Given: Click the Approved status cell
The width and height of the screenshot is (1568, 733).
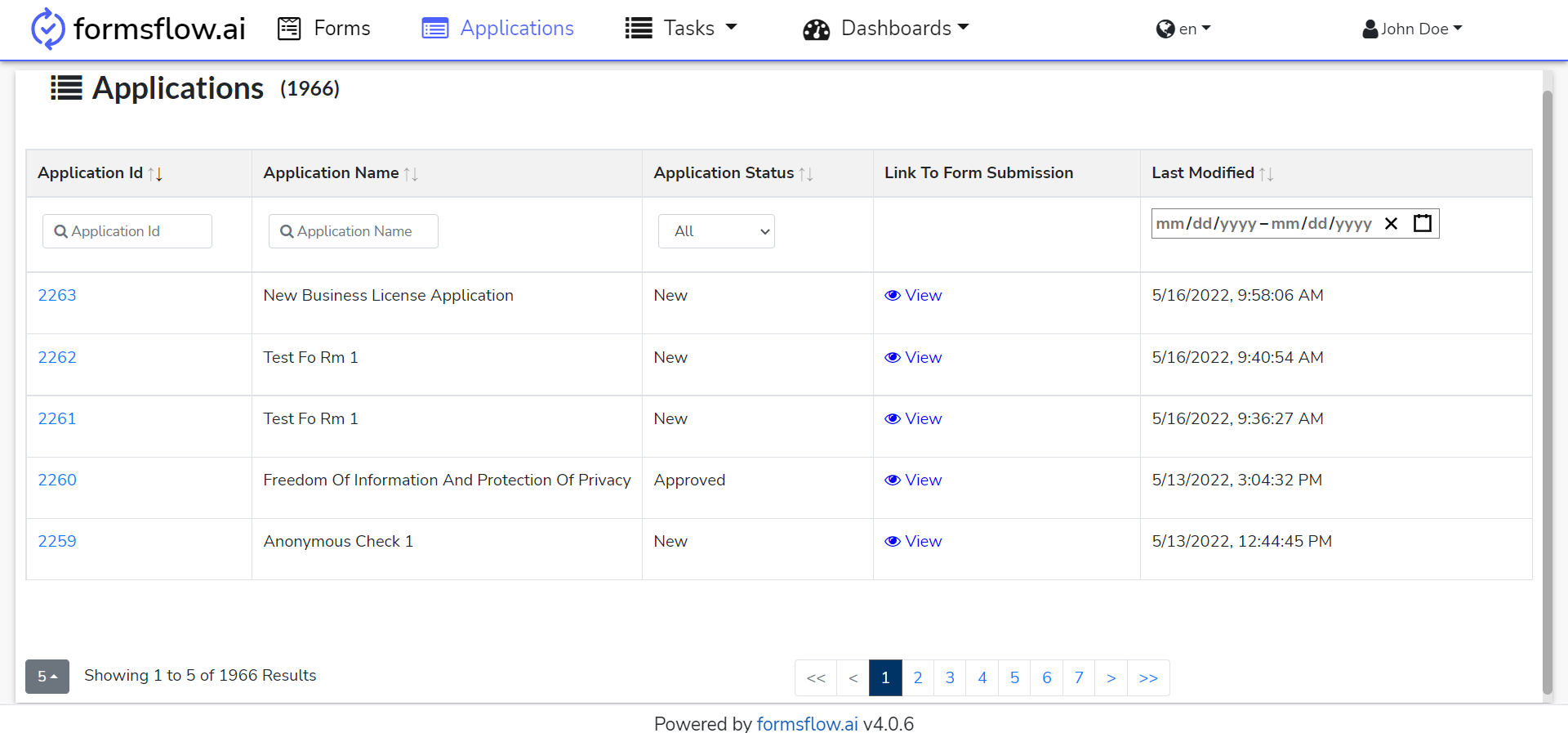Looking at the screenshot, I should (758, 488).
